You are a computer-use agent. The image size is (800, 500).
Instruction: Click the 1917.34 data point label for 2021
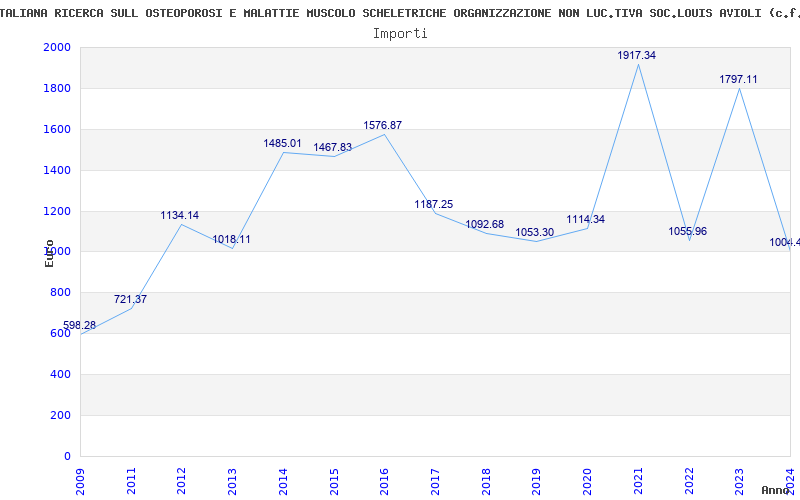(637, 56)
